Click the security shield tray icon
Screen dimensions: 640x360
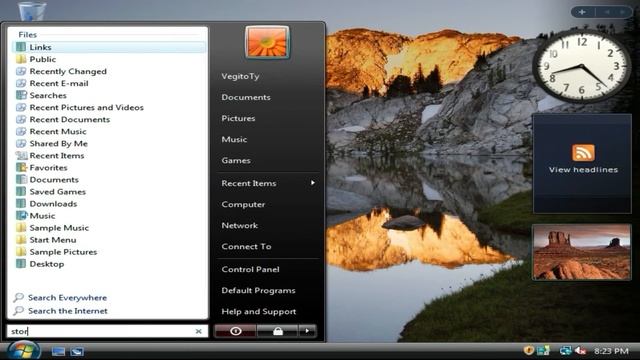pyautogui.click(x=529, y=351)
